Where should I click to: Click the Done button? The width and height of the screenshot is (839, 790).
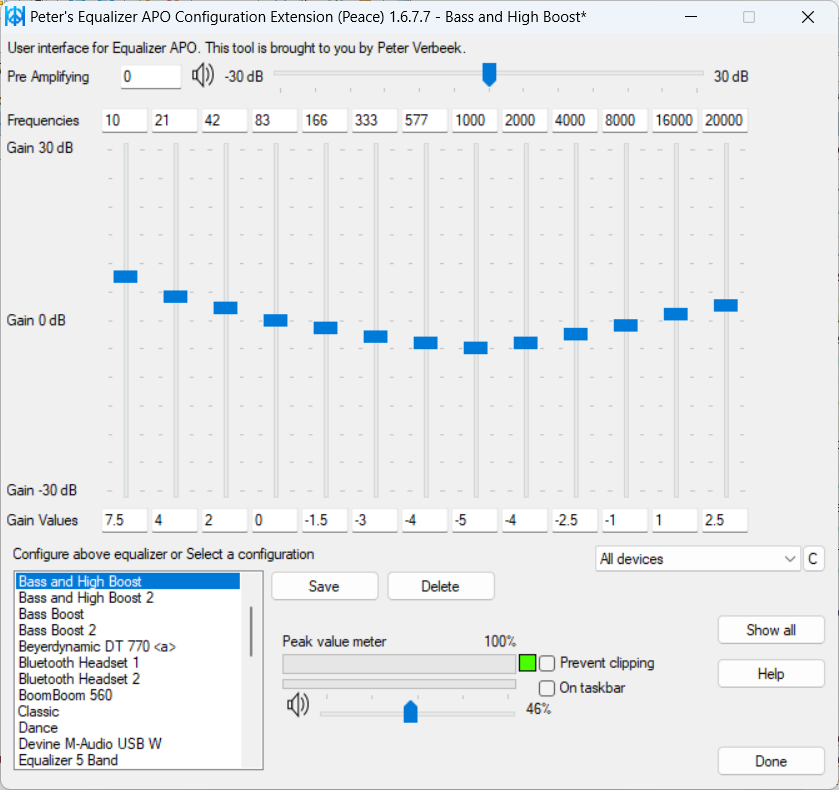[771, 761]
